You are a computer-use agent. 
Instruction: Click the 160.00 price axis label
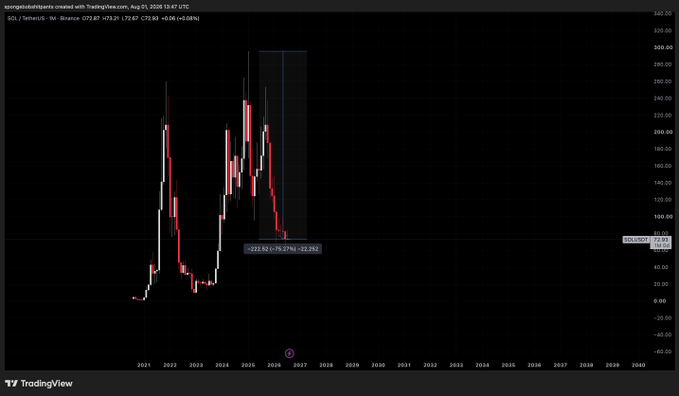(x=663, y=166)
